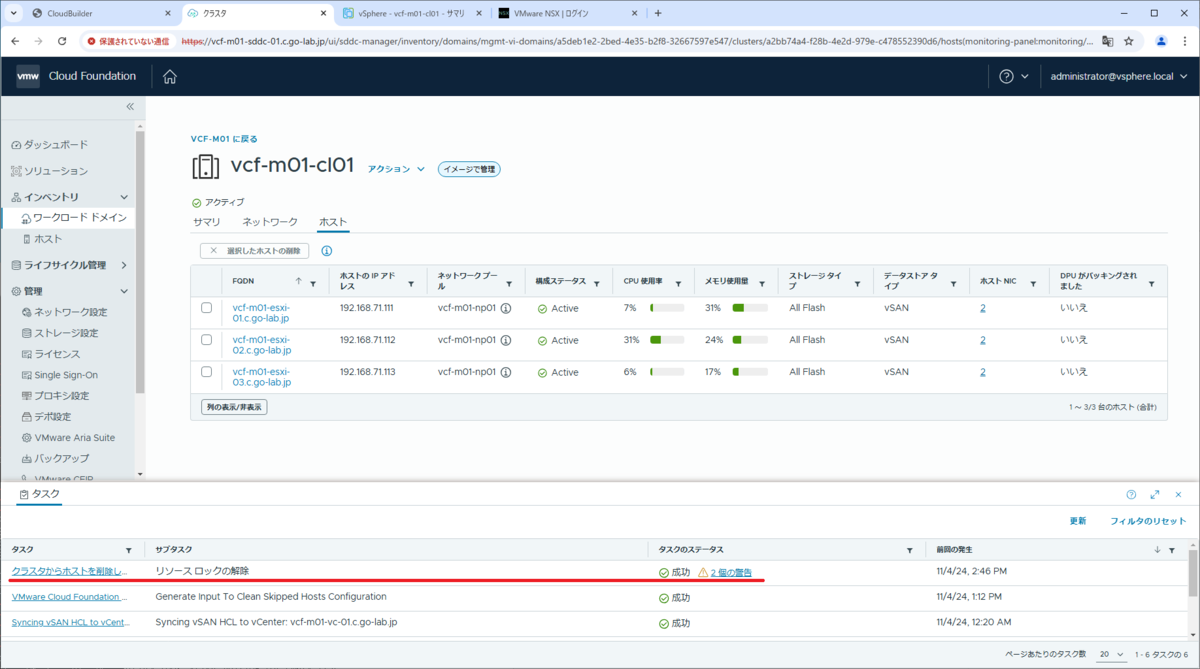
Task: Filter the CPU usage column
Action: (x=678, y=284)
